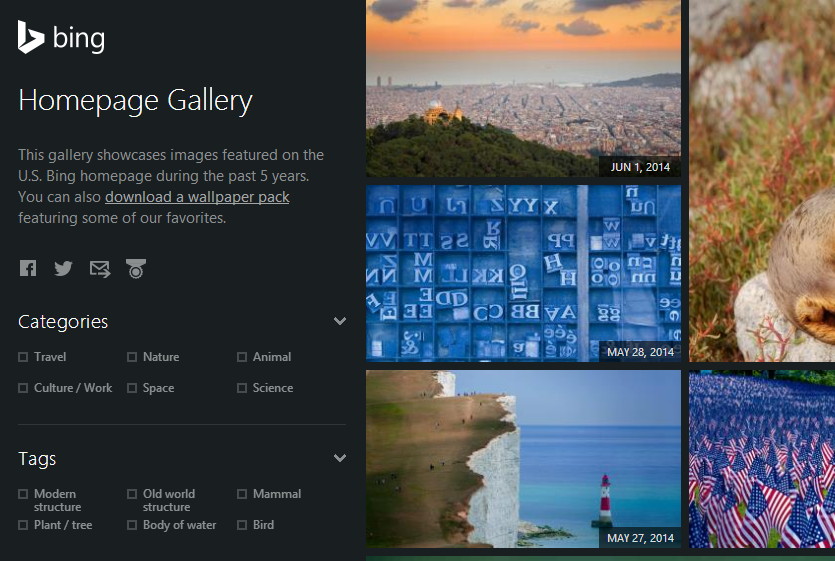Open the American flags image thumbnail
Image resolution: width=835 pixels, height=561 pixels.
pyautogui.click(x=761, y=459)
